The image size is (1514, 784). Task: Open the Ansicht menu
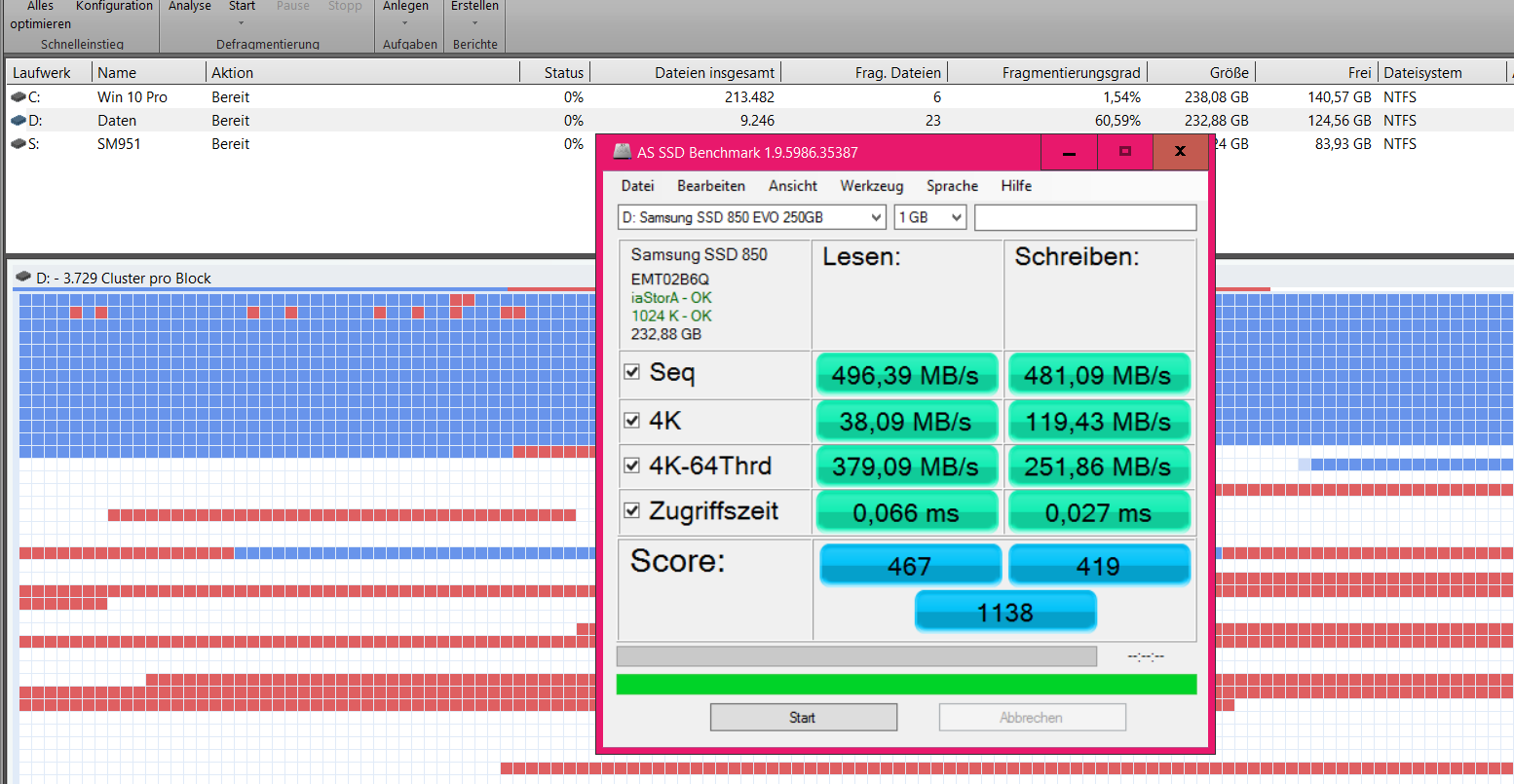[793, 186]
